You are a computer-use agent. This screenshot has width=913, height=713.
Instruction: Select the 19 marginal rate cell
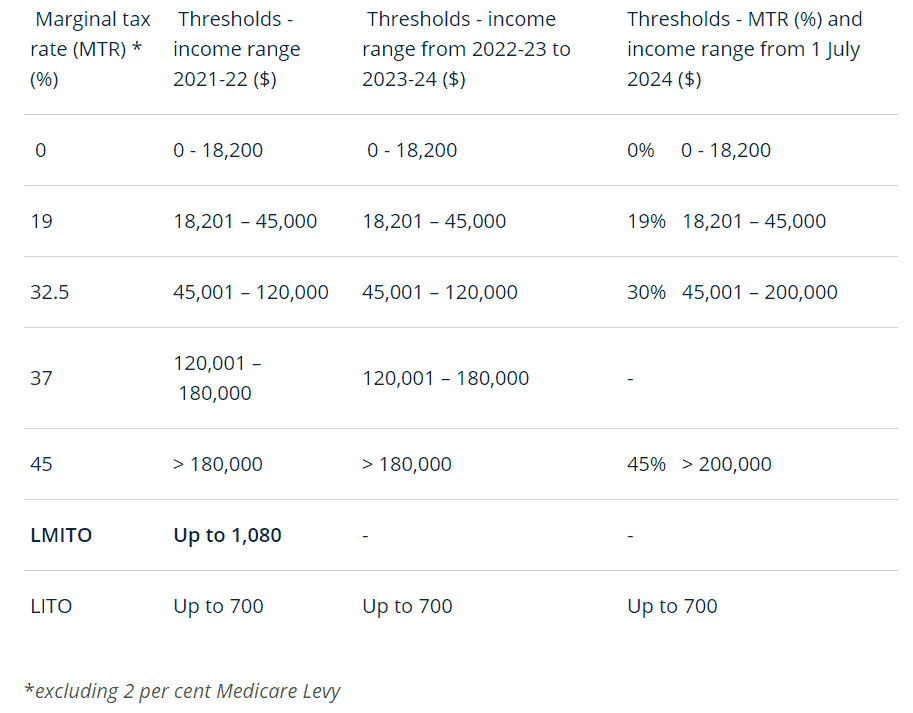[41, 221]
